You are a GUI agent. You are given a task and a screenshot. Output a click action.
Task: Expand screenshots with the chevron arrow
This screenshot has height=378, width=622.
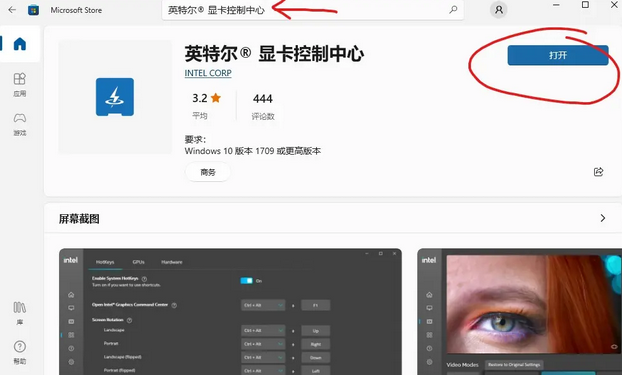tap(603, 218)
